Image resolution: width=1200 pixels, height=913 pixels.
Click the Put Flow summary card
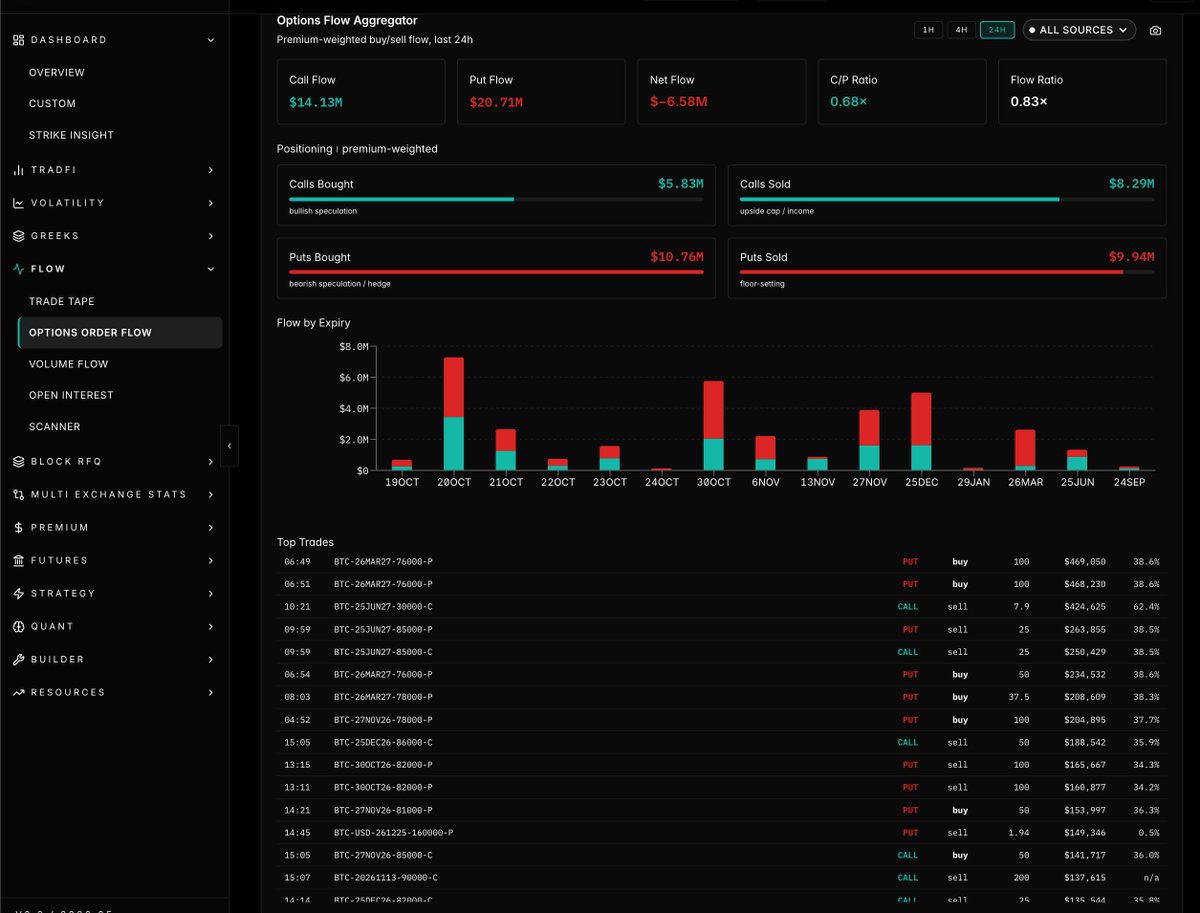pyautogui.click(x=541, y=91)
